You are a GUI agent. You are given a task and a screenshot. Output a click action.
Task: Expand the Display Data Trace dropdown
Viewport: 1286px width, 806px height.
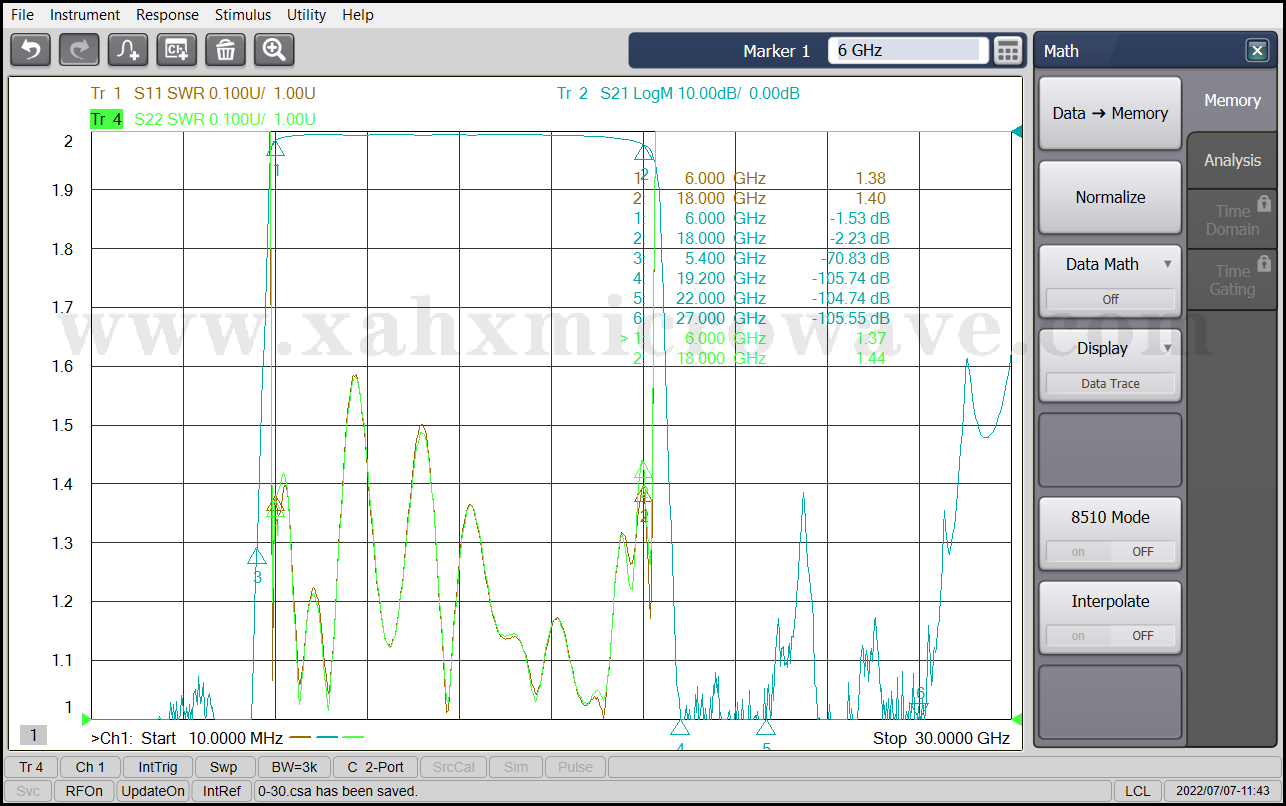click(1167, 348)
